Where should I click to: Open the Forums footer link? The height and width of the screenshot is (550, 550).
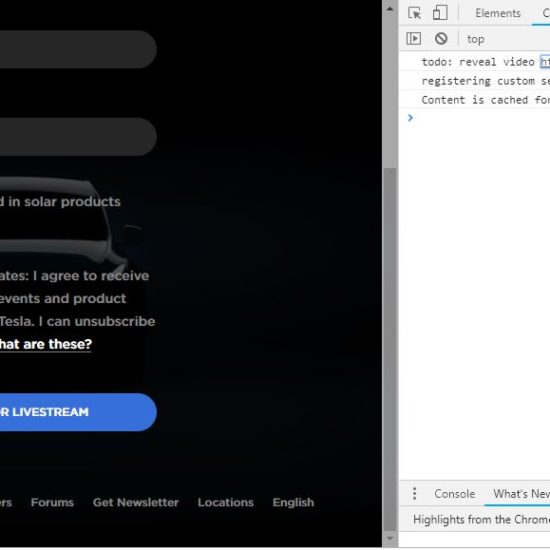click(x=52, y=502)
